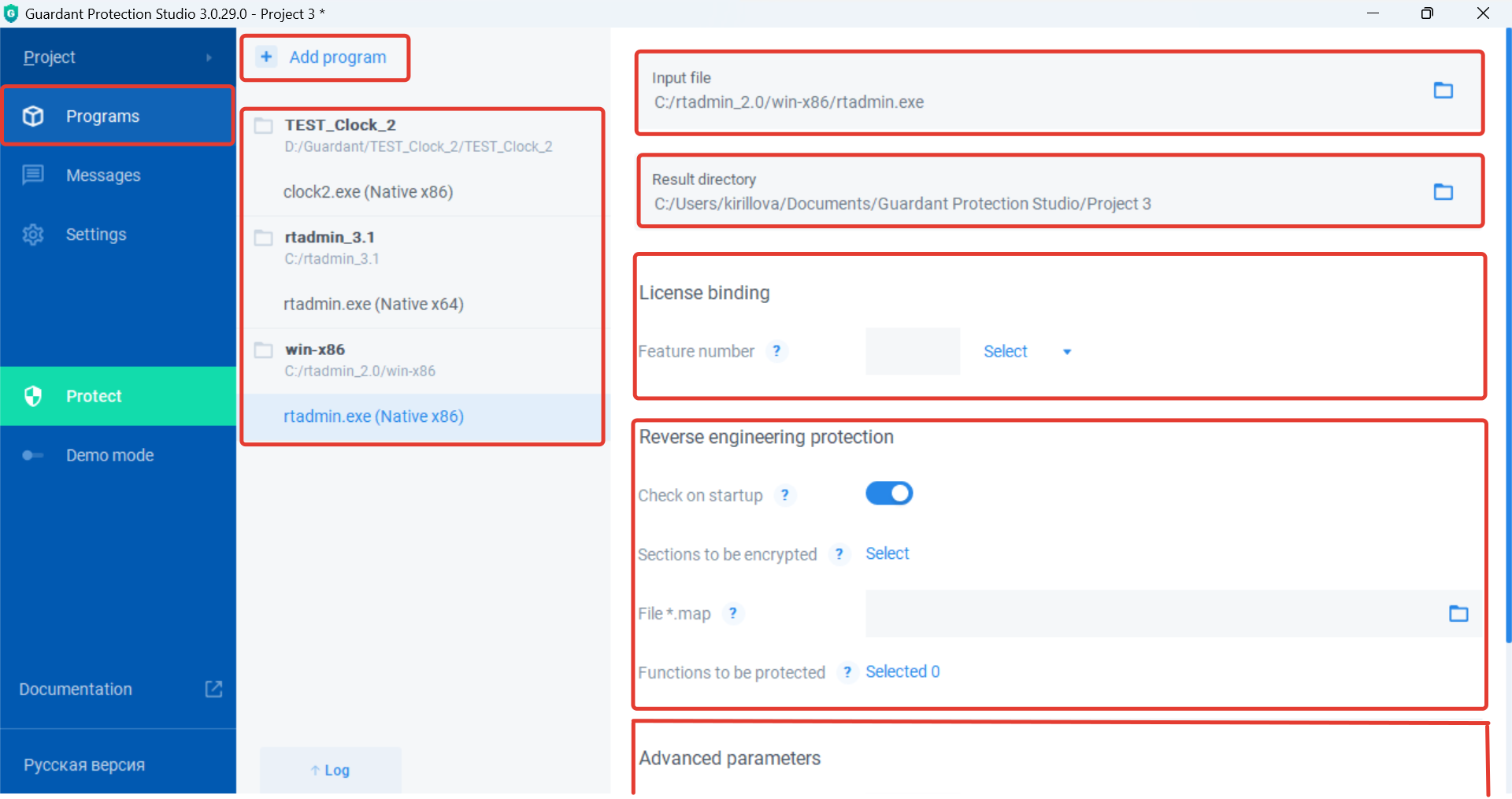Open Selected 0 functions link
This screenshot has width=1512, height=799.
902,671
